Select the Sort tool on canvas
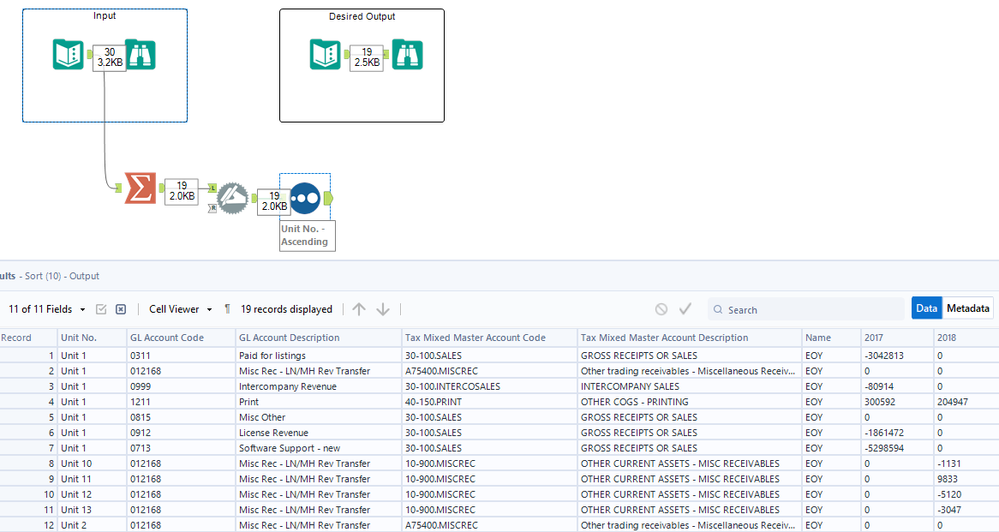Image resolution: width=999 pixels, height=532 pixels. tap(305, 198)
